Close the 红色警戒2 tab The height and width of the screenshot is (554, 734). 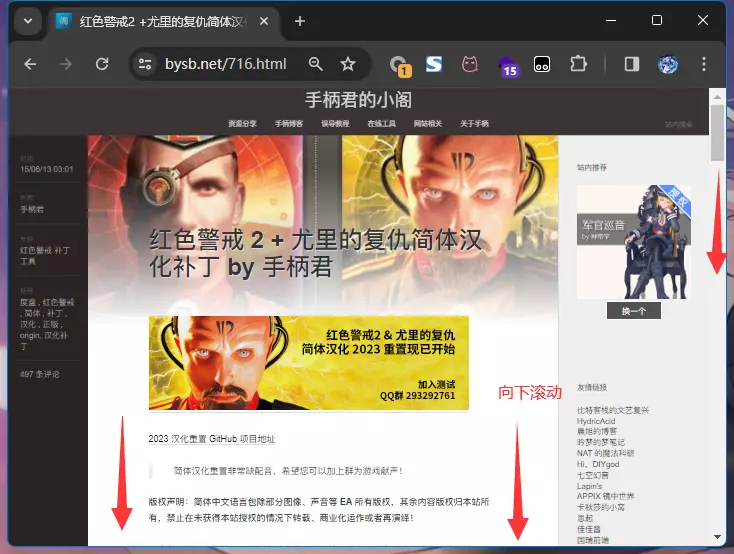264,21
